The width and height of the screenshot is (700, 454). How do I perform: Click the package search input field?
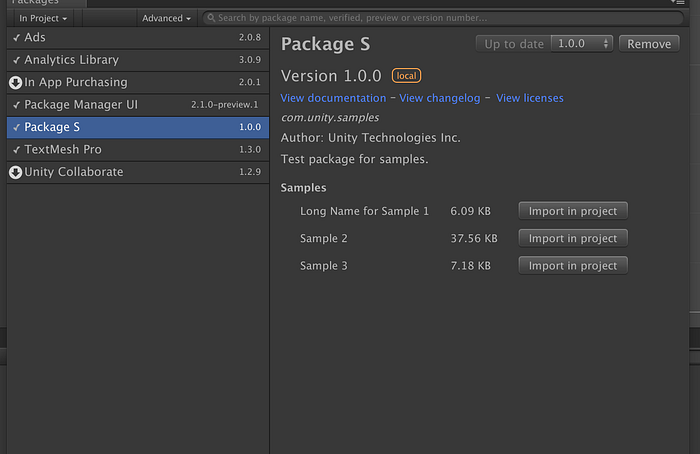pyautogui.click(x=443, y=18)
